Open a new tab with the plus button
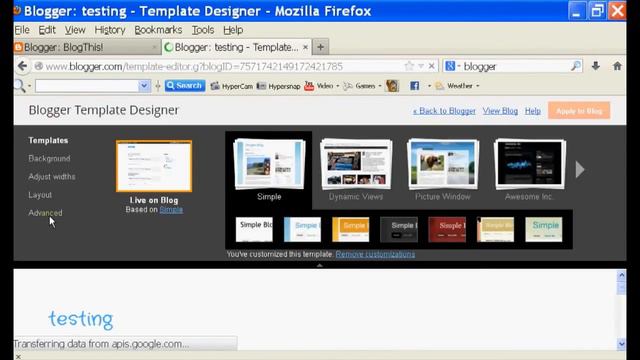Screen dimensions: 640x360 coord(320,47)
